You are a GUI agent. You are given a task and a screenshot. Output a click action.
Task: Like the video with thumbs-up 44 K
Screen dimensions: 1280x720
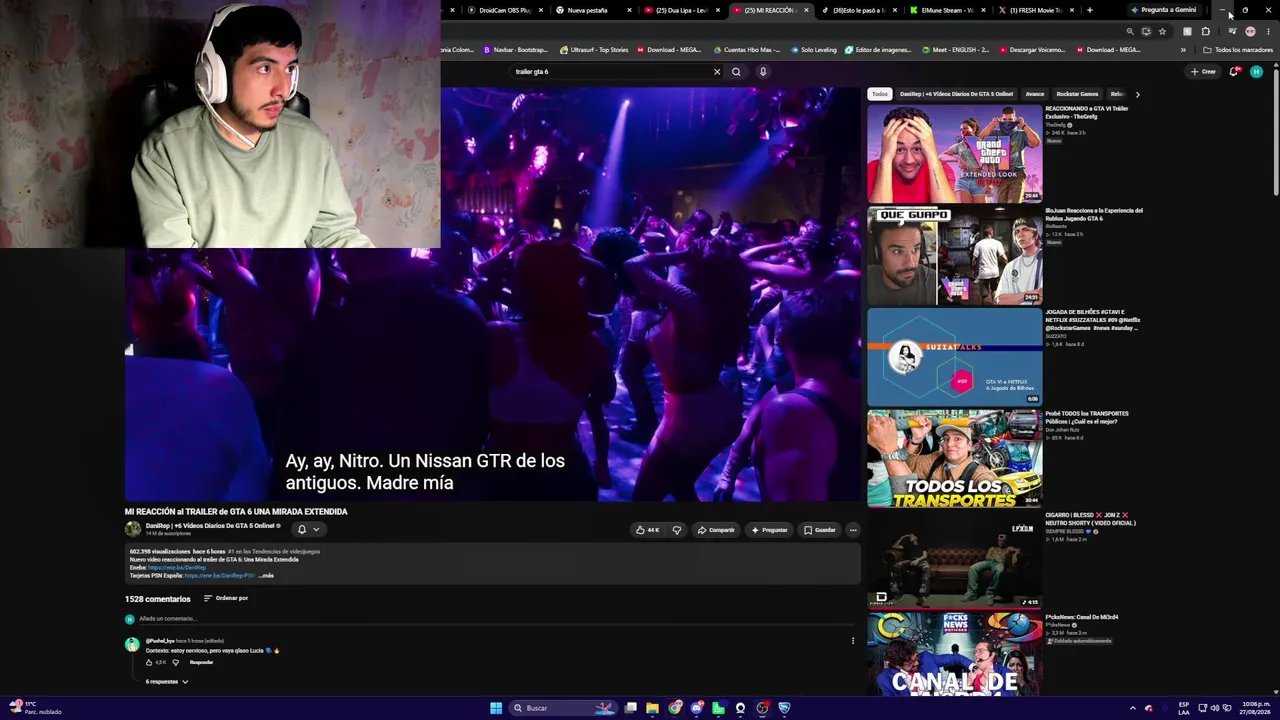pos(648,530)
